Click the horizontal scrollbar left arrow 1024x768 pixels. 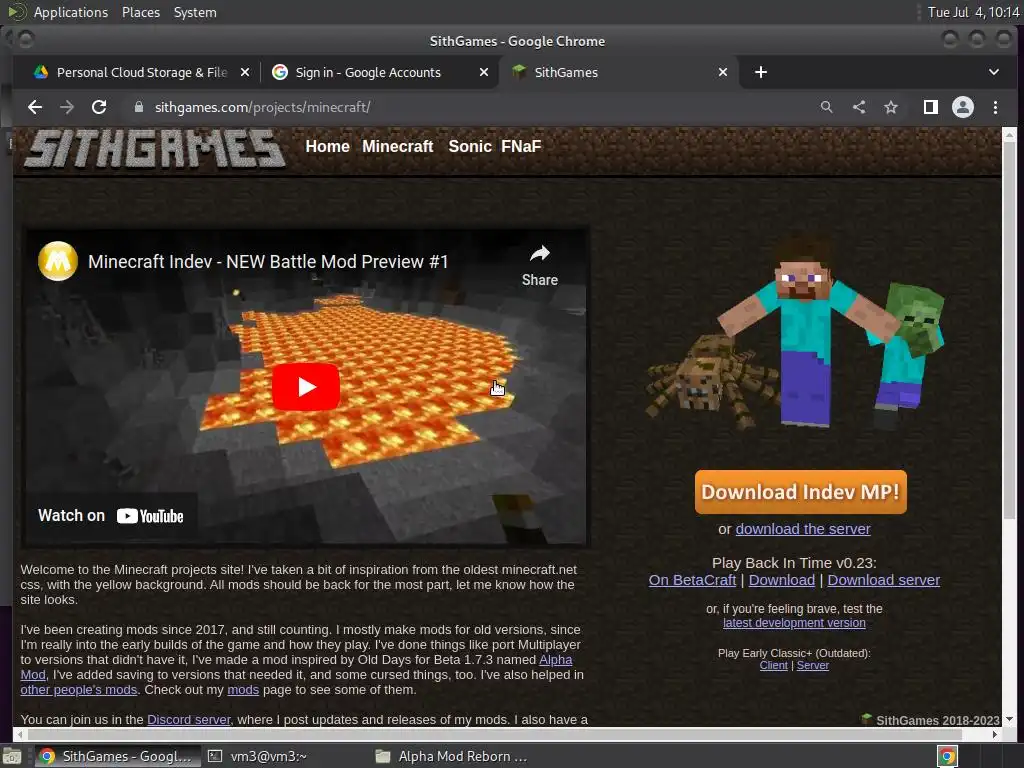click(x=20, y=734)
